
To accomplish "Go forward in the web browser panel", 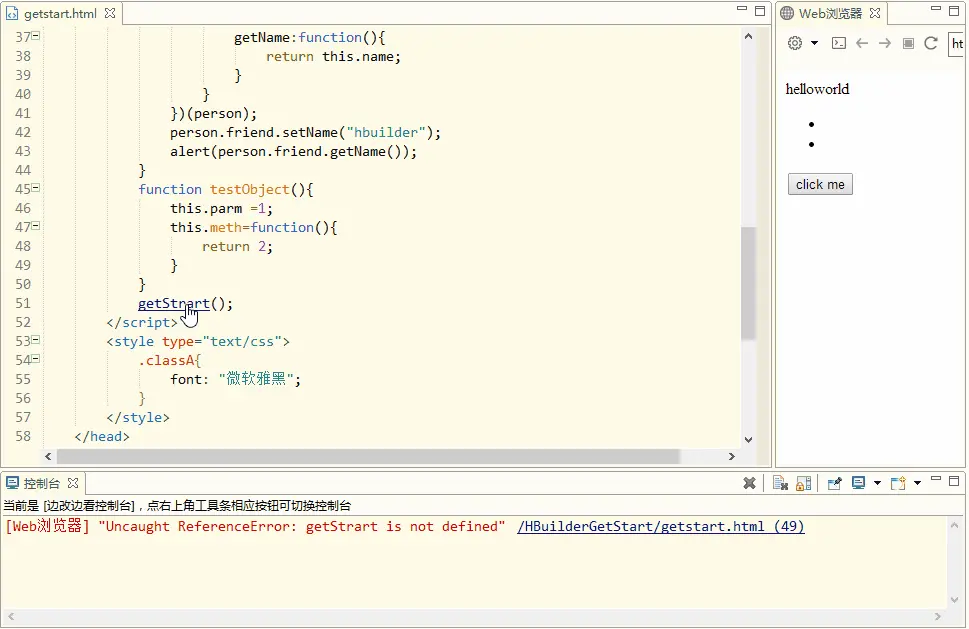I will [x=885, y=43].
